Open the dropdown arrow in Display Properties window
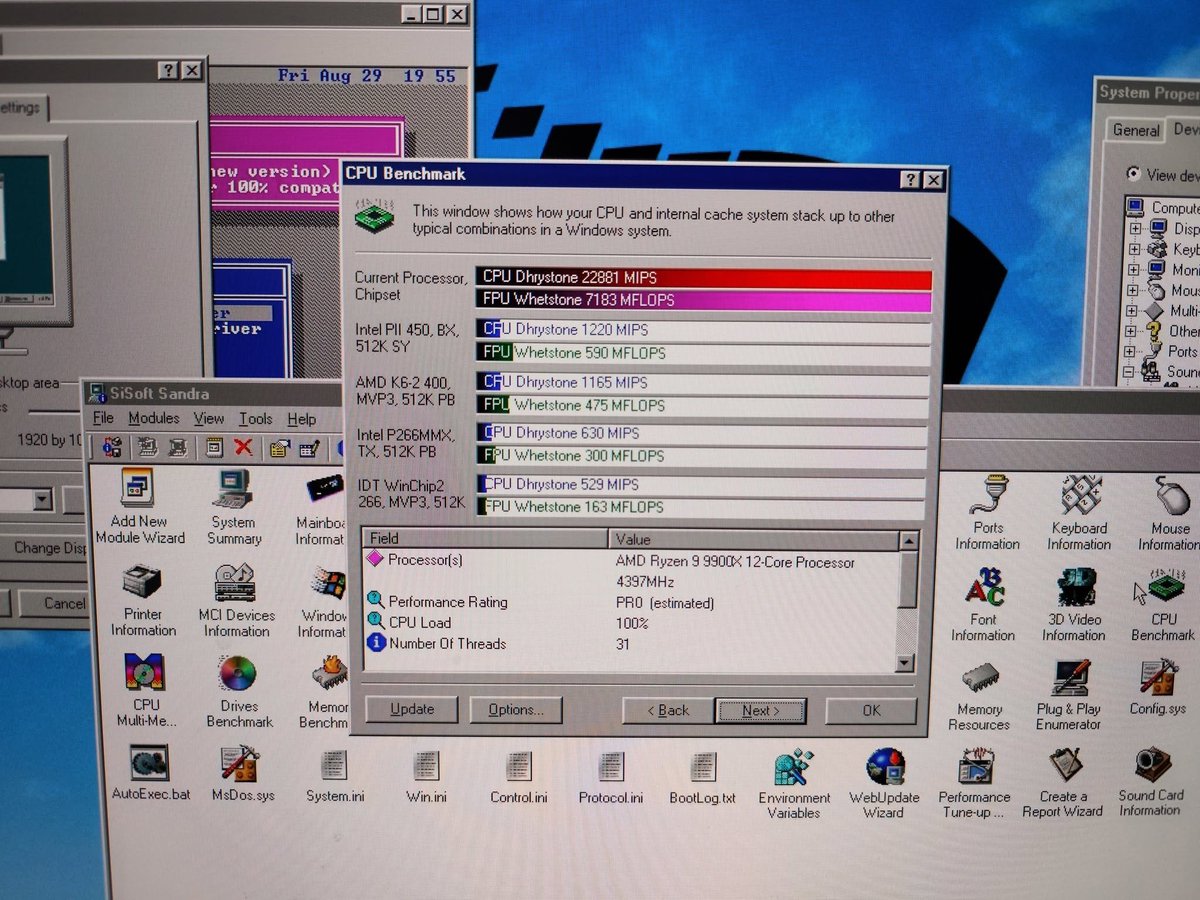This screenshot has width=1200, height=900. [42, 499]
